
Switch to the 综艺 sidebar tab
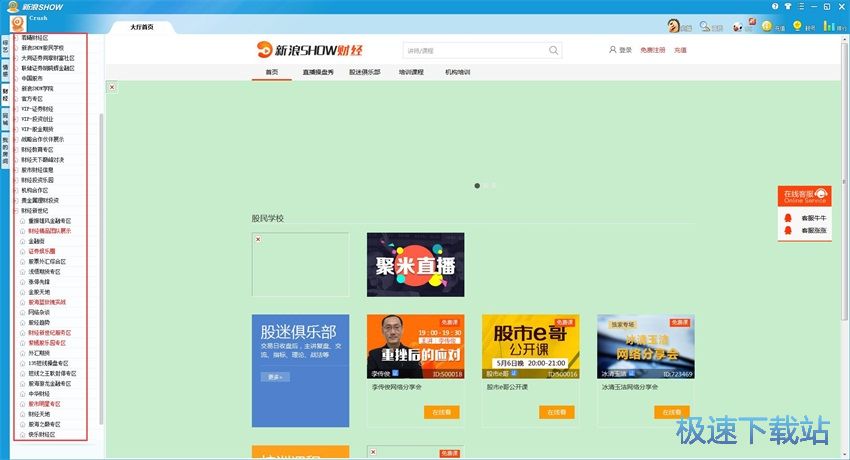point(5,46)
